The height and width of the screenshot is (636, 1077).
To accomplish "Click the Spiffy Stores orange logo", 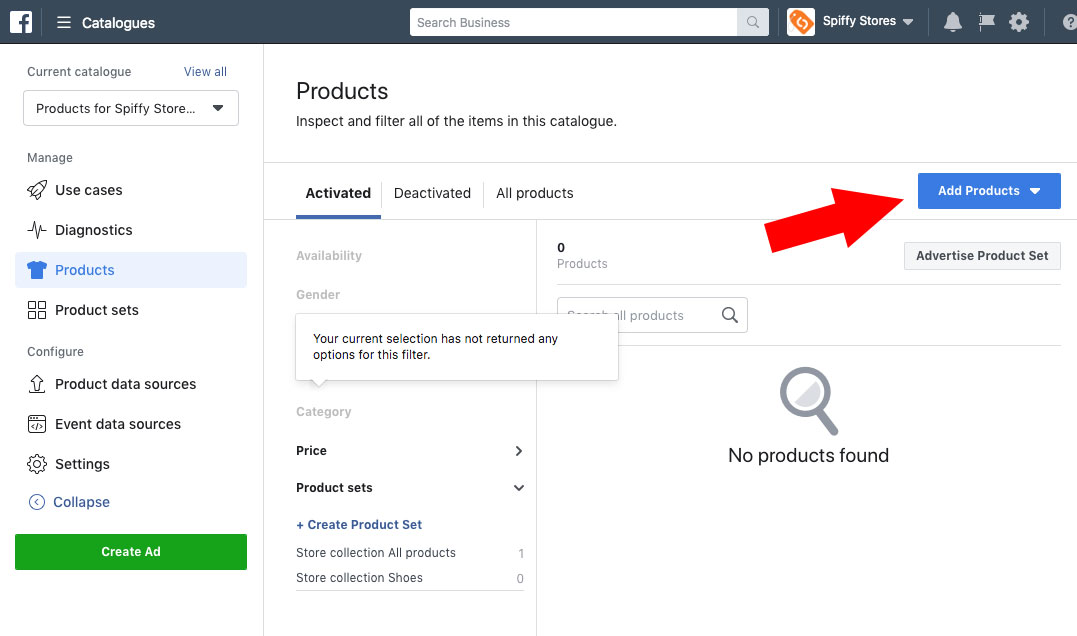I will click(x=800, y=22).
